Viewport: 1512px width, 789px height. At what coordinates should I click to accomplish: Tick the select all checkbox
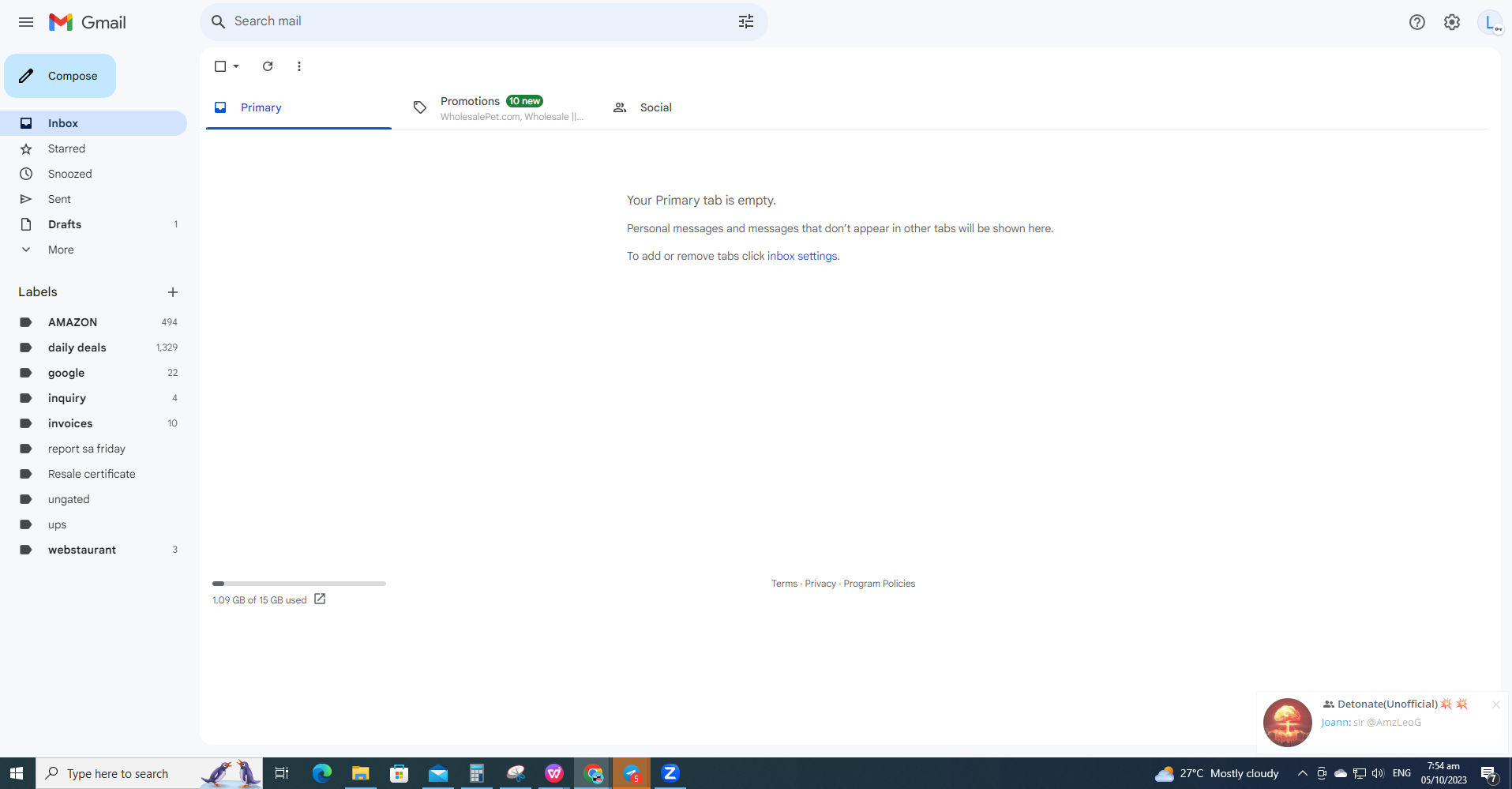220,66
